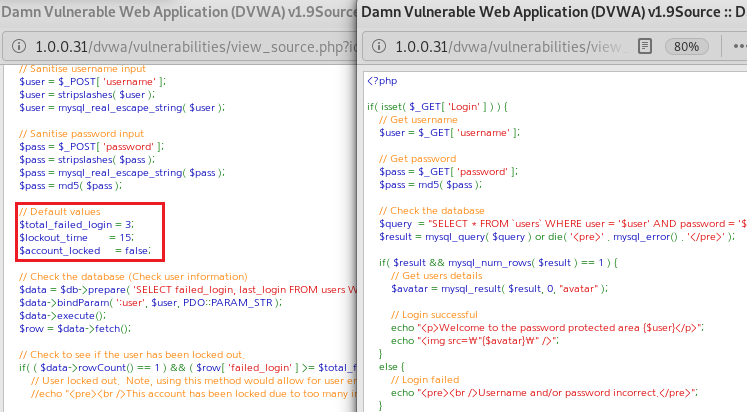Click echo Username and/or password incorrect line
The height and width of the screenshot is (412, 747).
pyautogui.click(x=544, y=393)
